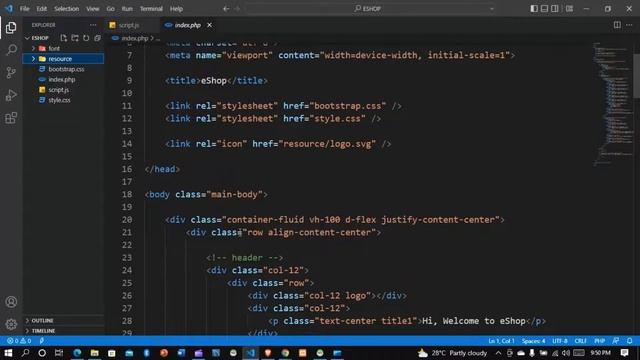Create a new folder in ESHOP

[75, 38]
